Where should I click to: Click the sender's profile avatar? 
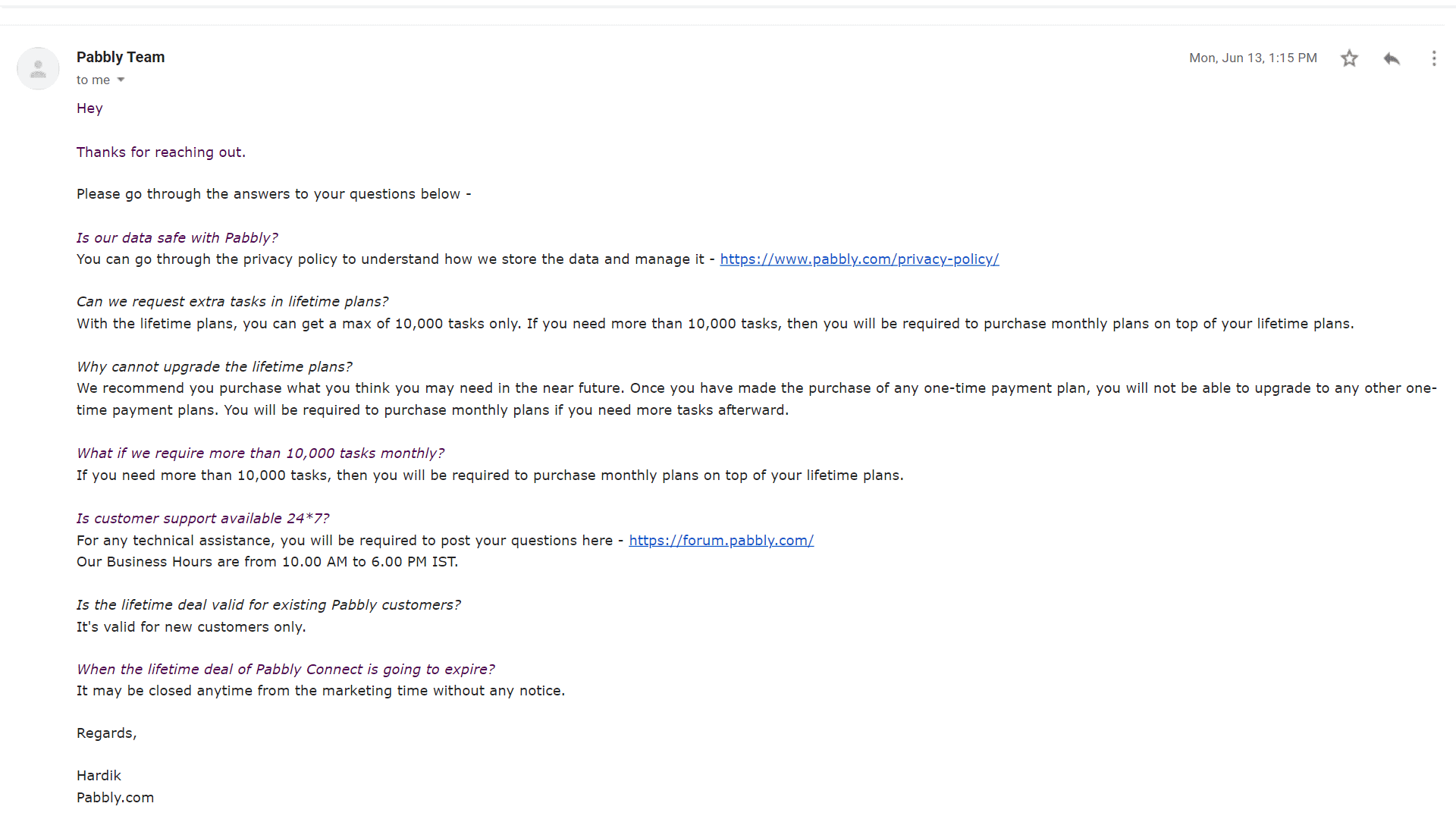pyautogui.click(x=38, y=69)
